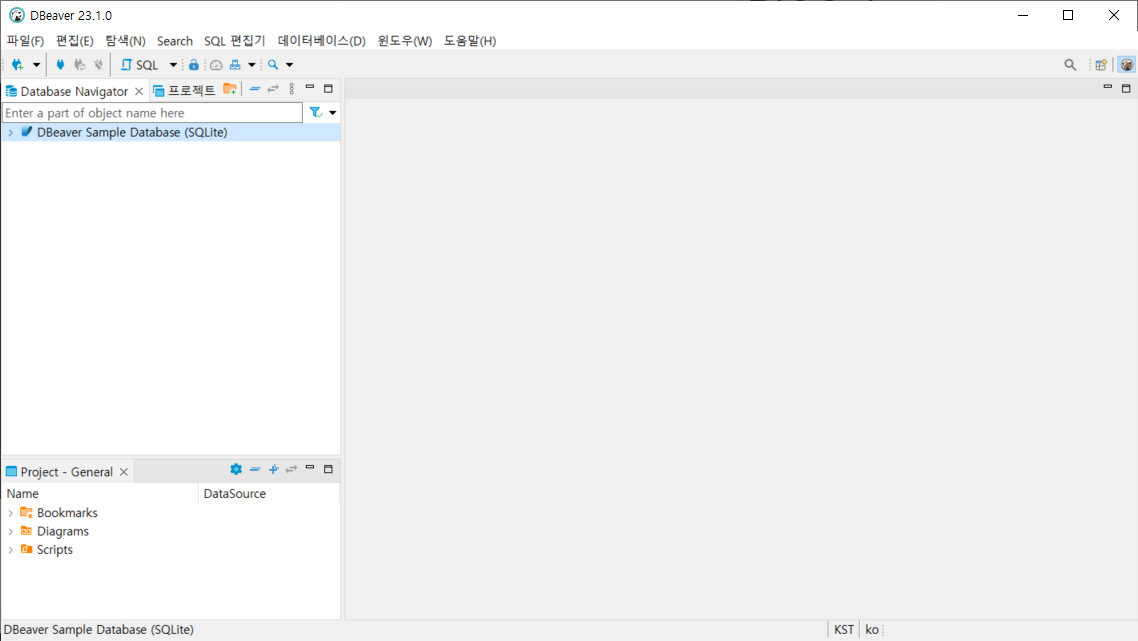
Task: Click the Open Perspective icon
Action: [x=1101, y=65]
